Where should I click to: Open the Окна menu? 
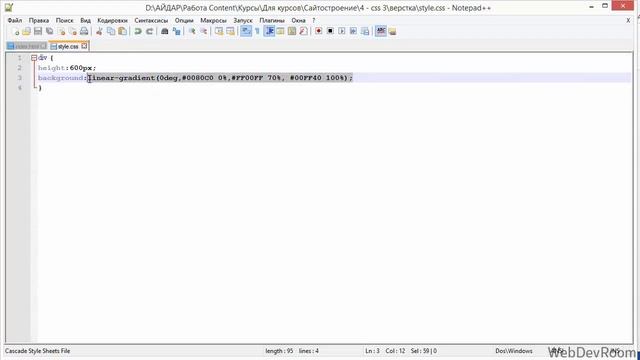[298, 20]
